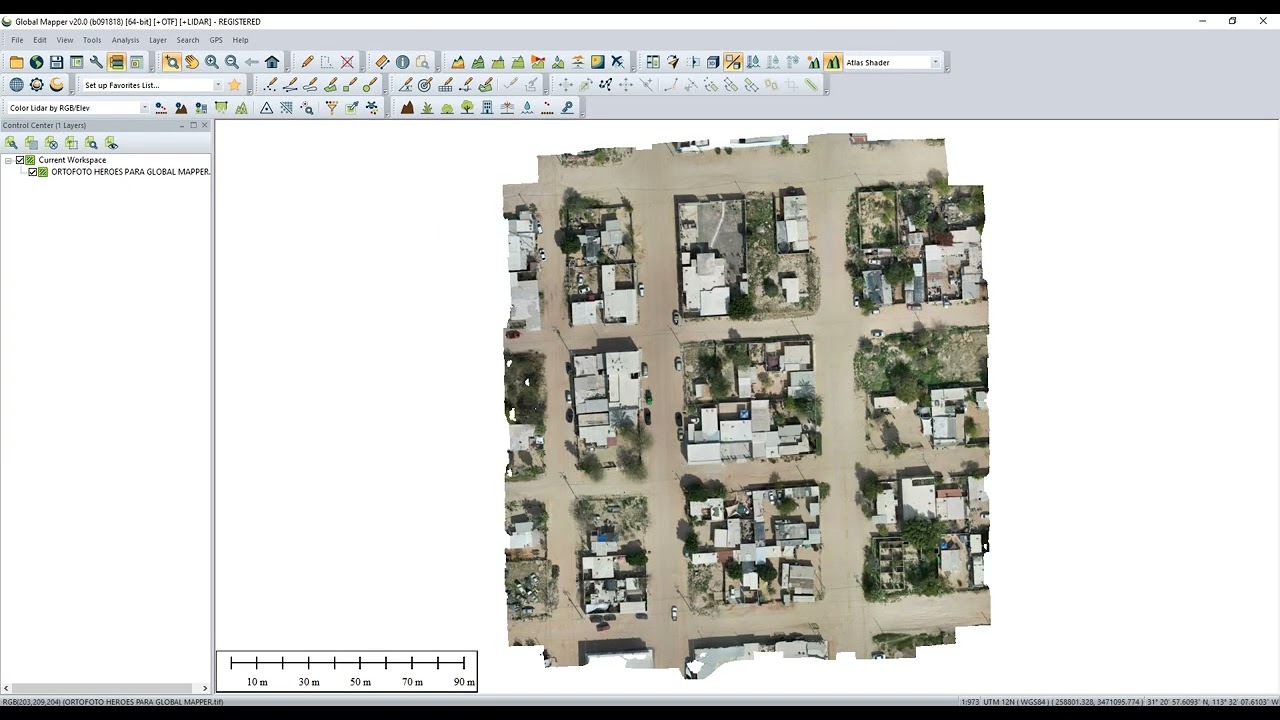Screen dimensions: 1280x720
Task: Toggle the highlighted slash split-view button
Action: coord(733,62)
